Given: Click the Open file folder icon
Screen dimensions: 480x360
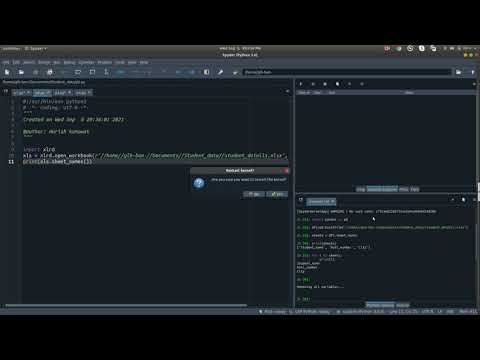Looking at the screenshot, I should pyautogui.click(x=21, y=72).
